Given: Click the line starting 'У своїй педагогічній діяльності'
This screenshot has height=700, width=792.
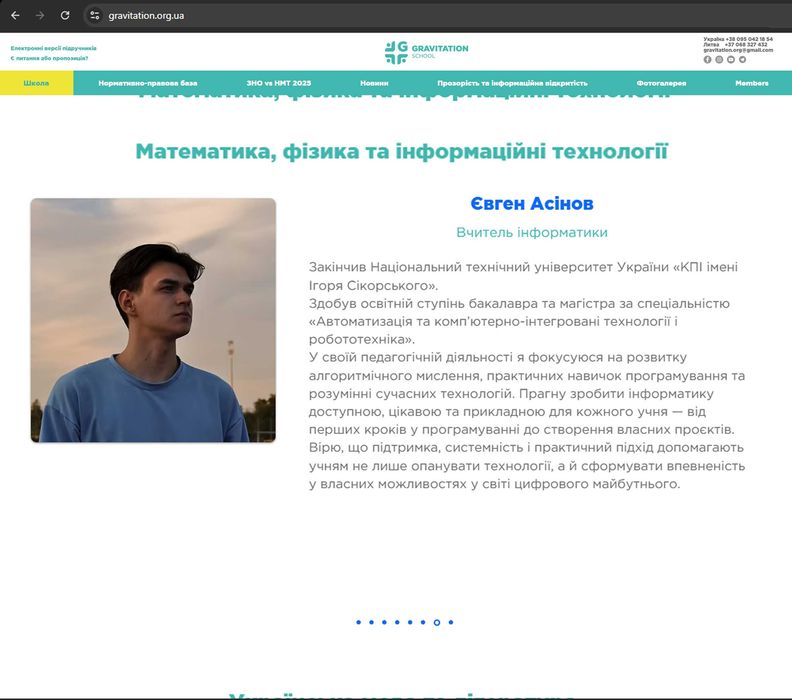Looking at the screenshot, I should 498,357.
